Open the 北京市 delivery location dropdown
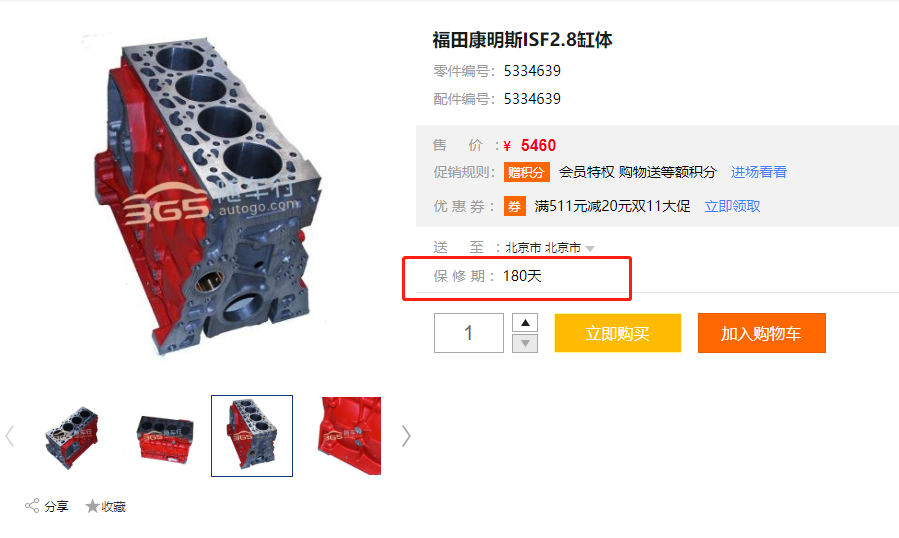The image size is (899, 538). tap(549, 248)
